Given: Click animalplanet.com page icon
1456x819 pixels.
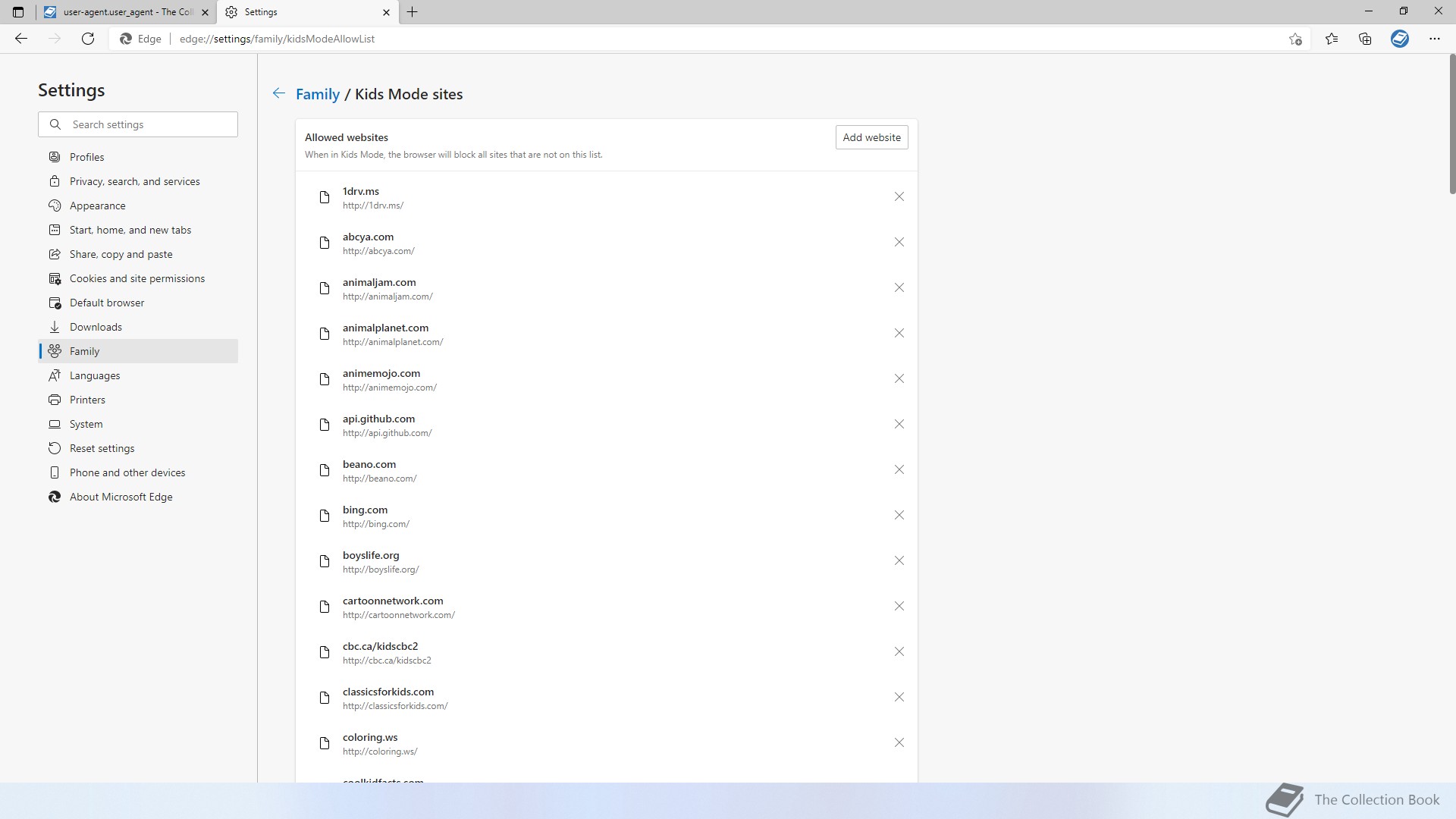Looking at the screenshot, I should (325, 334).
